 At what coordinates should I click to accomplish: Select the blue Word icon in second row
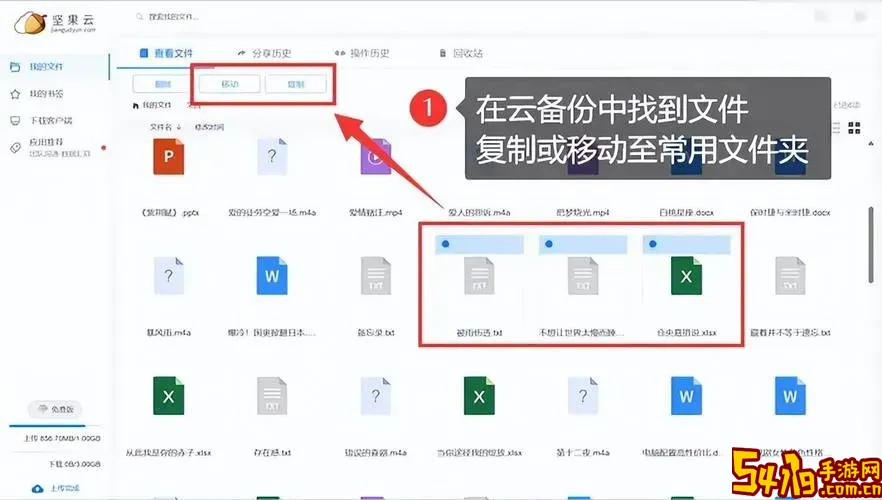tap(272, 276)
